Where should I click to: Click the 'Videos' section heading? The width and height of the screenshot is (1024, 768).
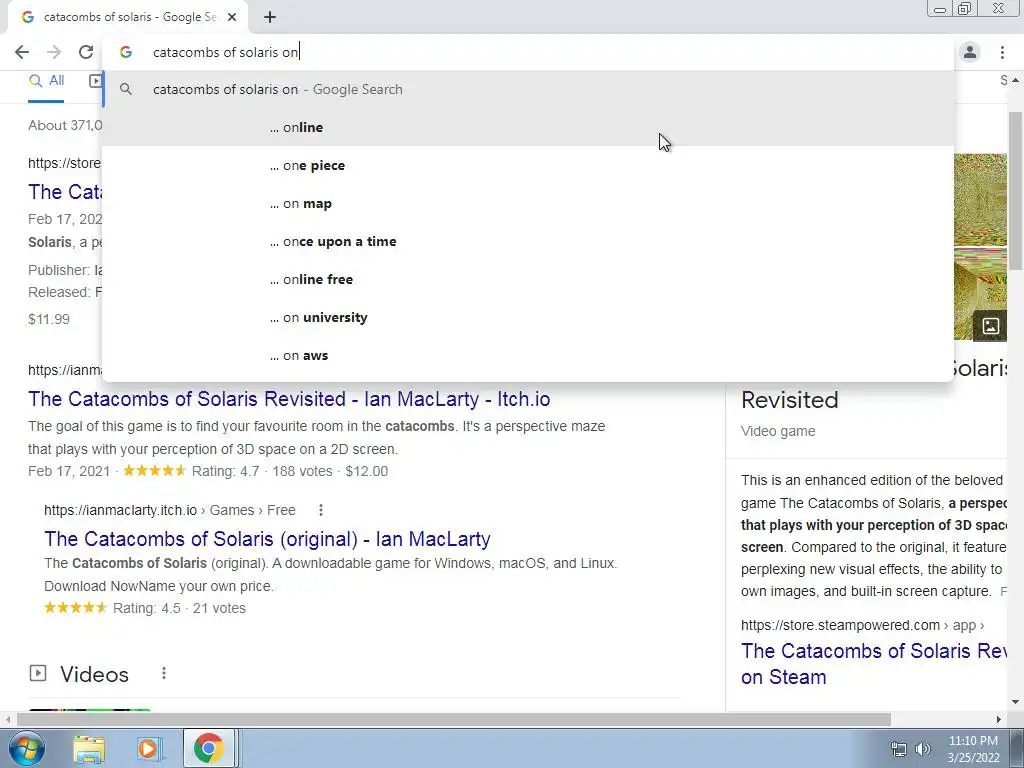[x=95, y=674]
